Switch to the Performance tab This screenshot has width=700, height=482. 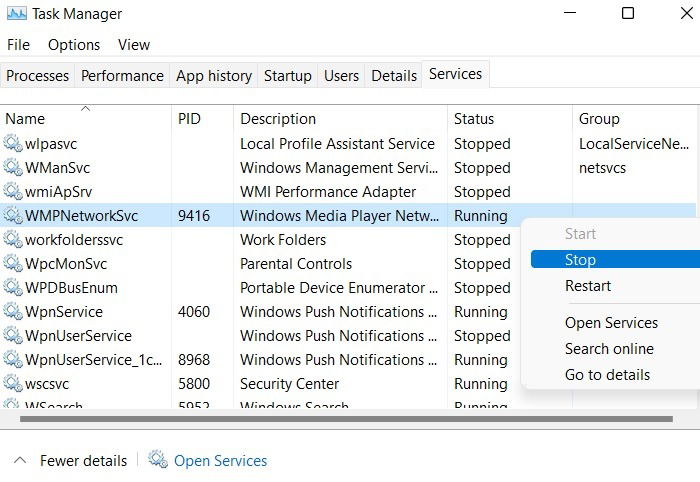(x=122, y=75)
